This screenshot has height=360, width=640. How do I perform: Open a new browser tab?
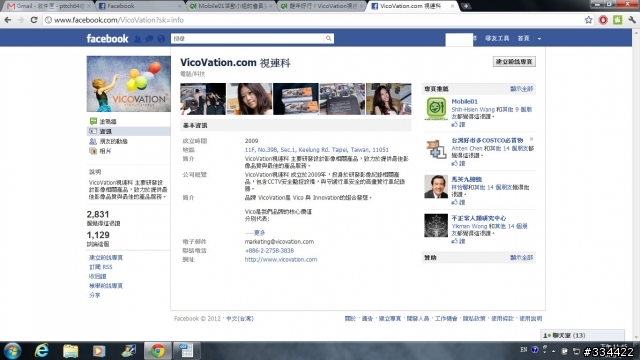pos(466,6)
